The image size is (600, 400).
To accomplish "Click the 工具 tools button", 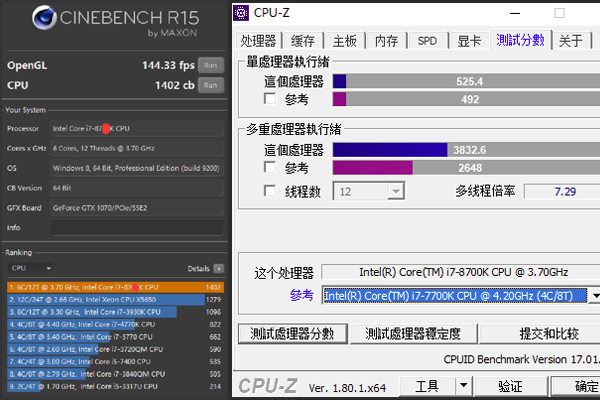I will pyautogui.click(x=427, y=385).
